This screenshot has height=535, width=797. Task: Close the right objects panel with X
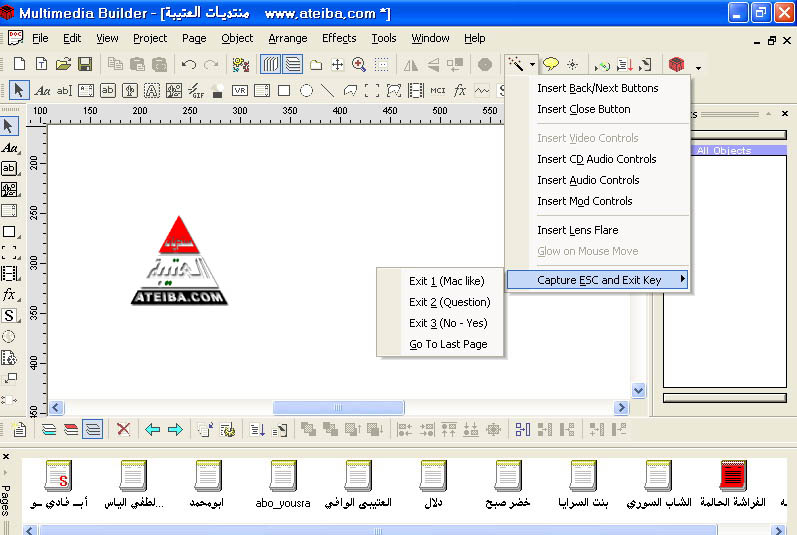click(785, 114)
